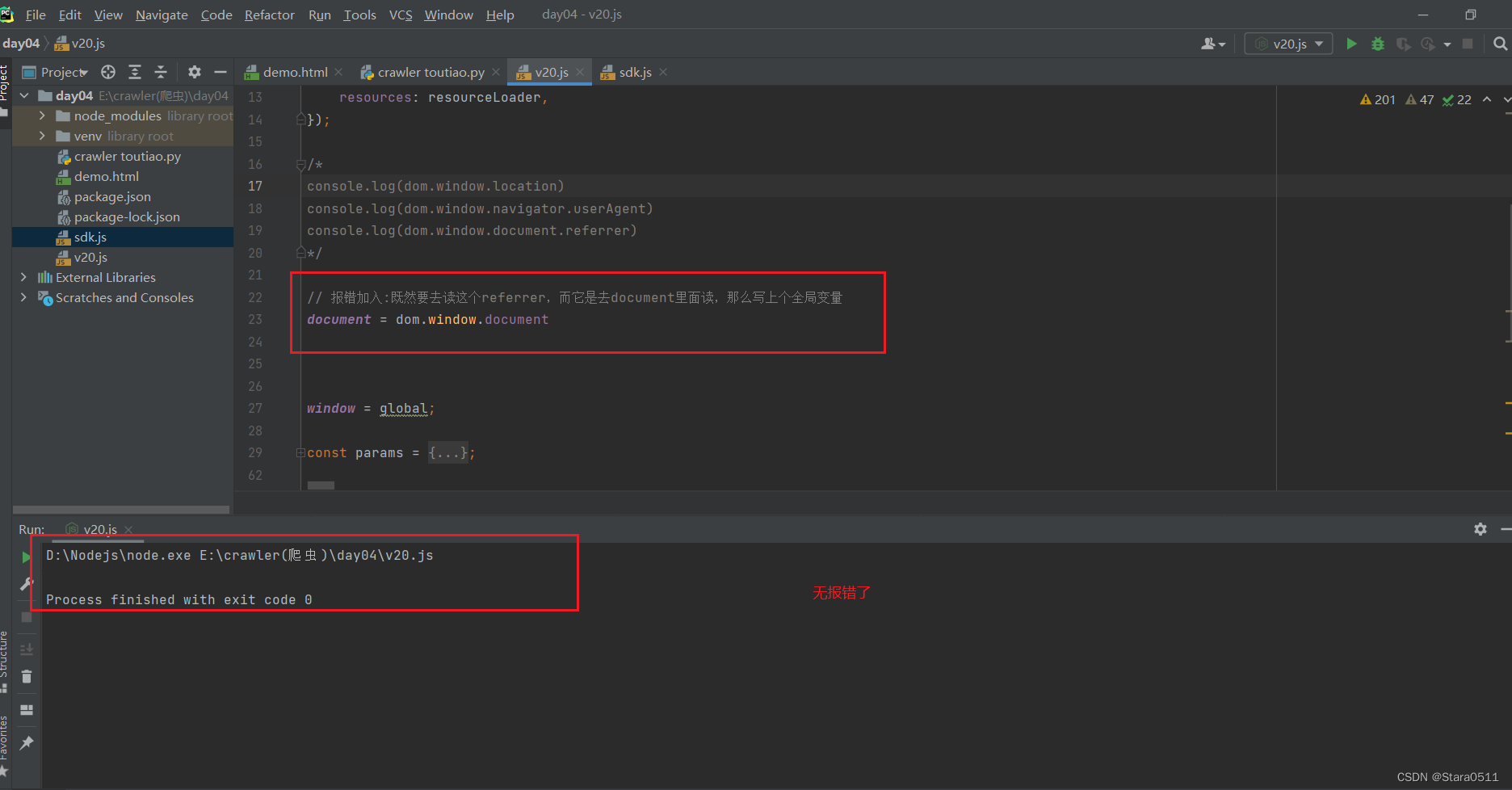Start debugging with the bug icon
The image size is (1512, 790).
(x=1378, y=44)
